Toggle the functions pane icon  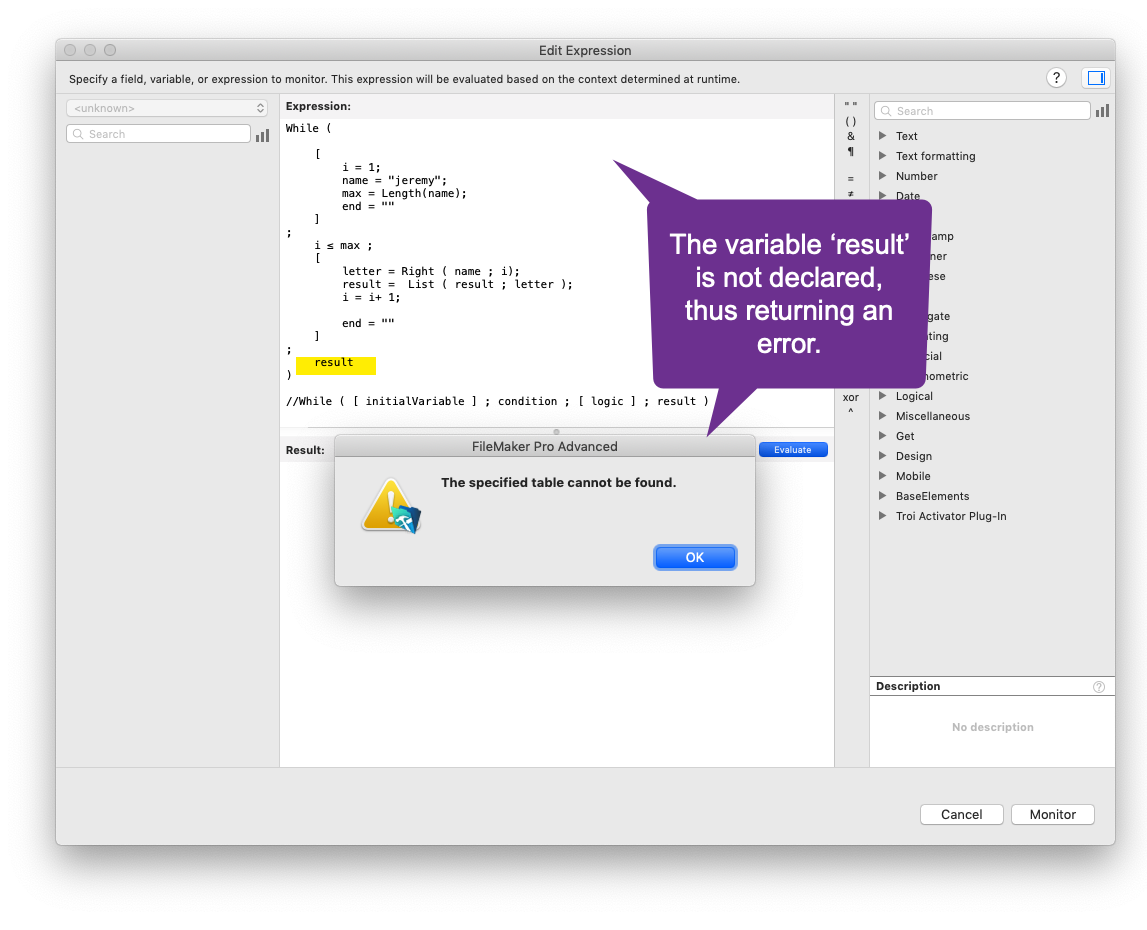pos(1096,78)
